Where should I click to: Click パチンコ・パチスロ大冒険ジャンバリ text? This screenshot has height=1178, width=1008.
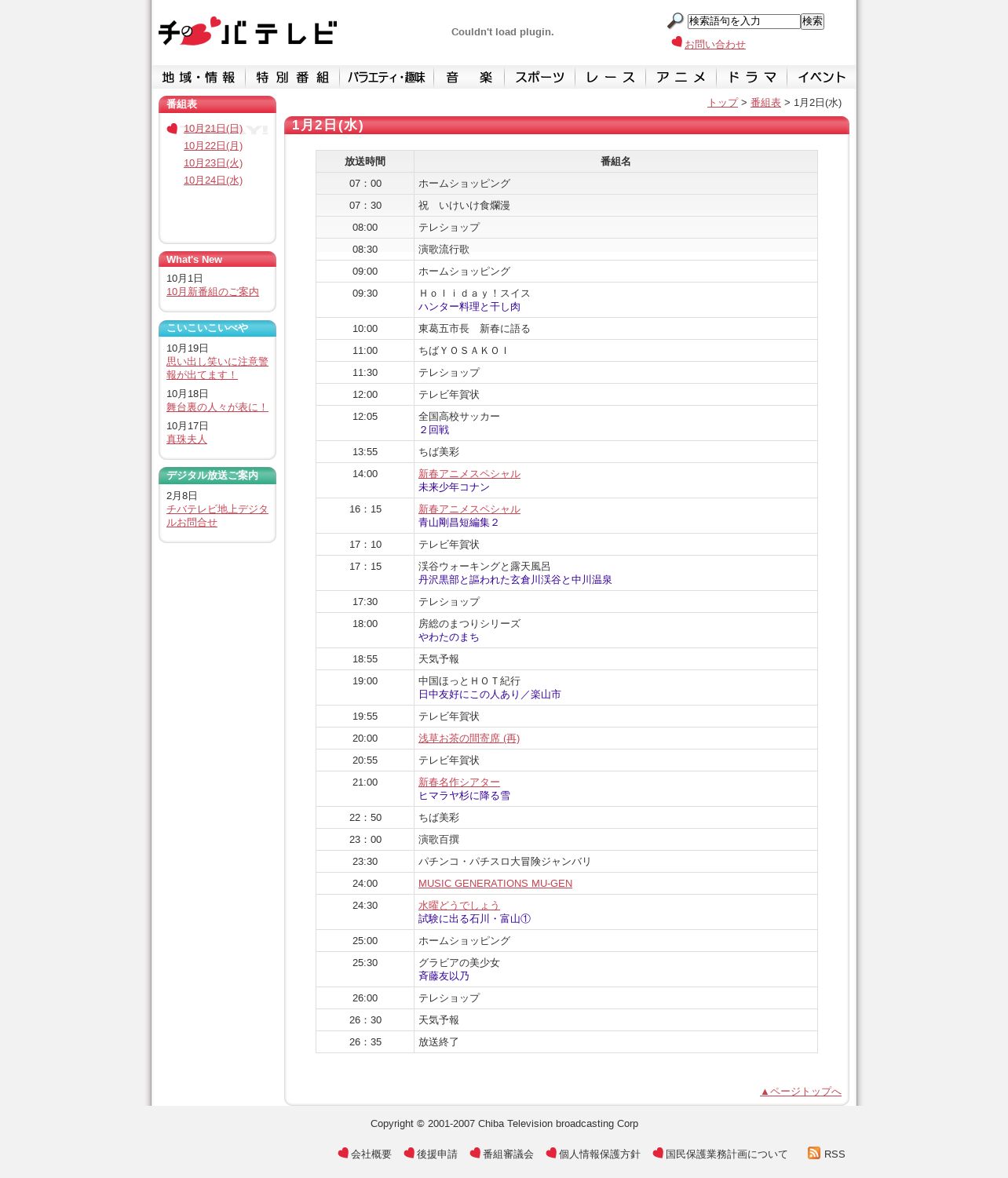click(505, 862)
